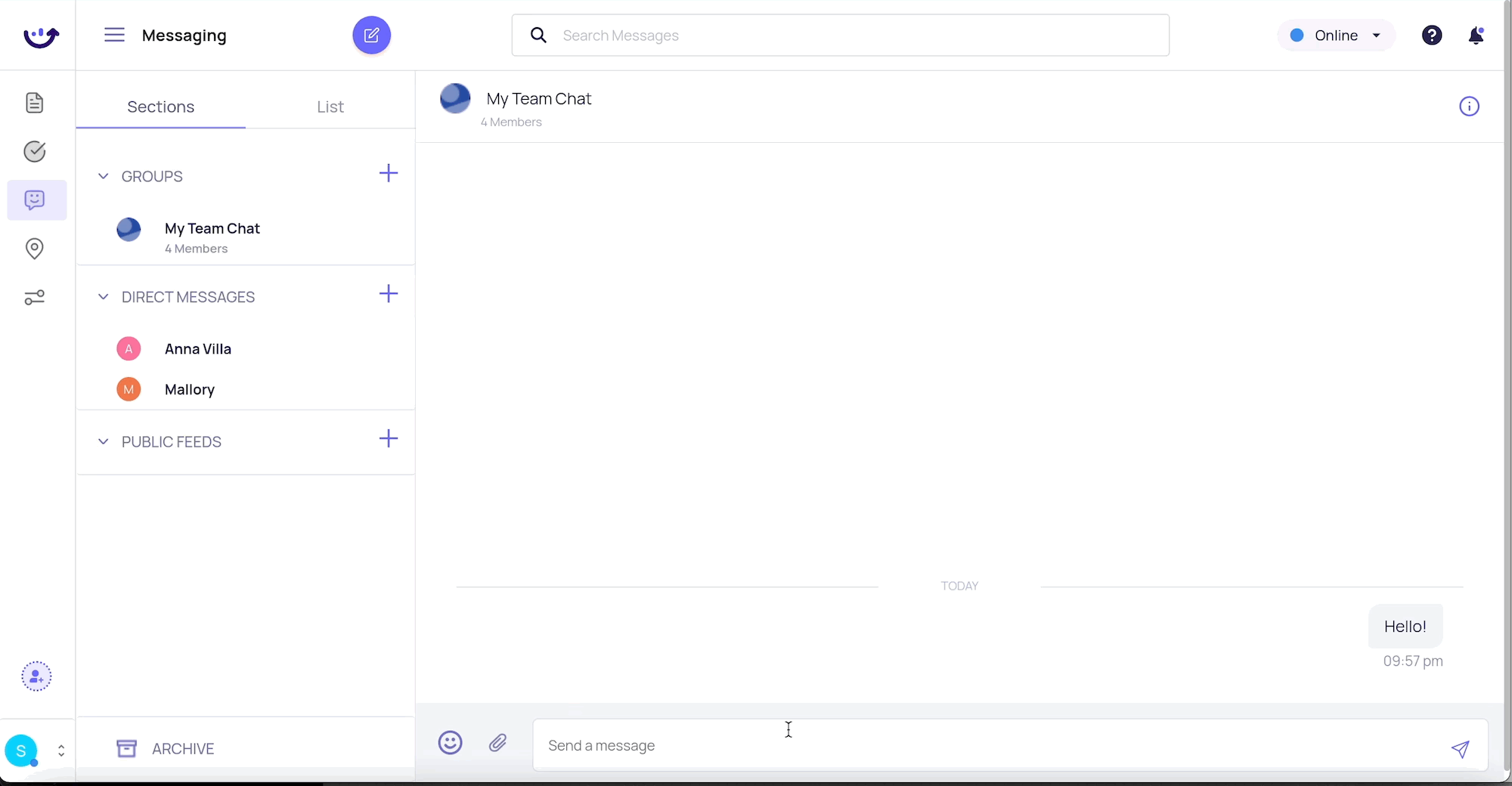Collapse the GROUPS section
This screenshot has width=1512, height=786.
[x=104, y=176]
